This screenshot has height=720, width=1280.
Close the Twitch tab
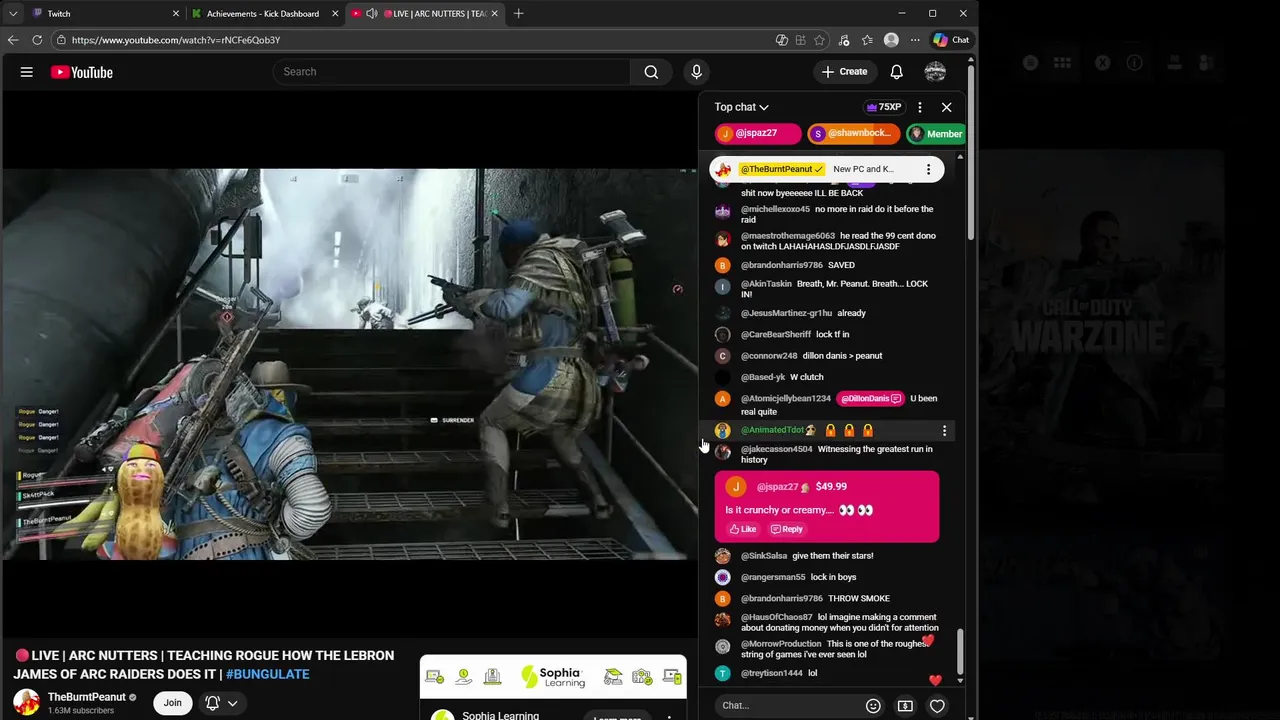(176, 14)
